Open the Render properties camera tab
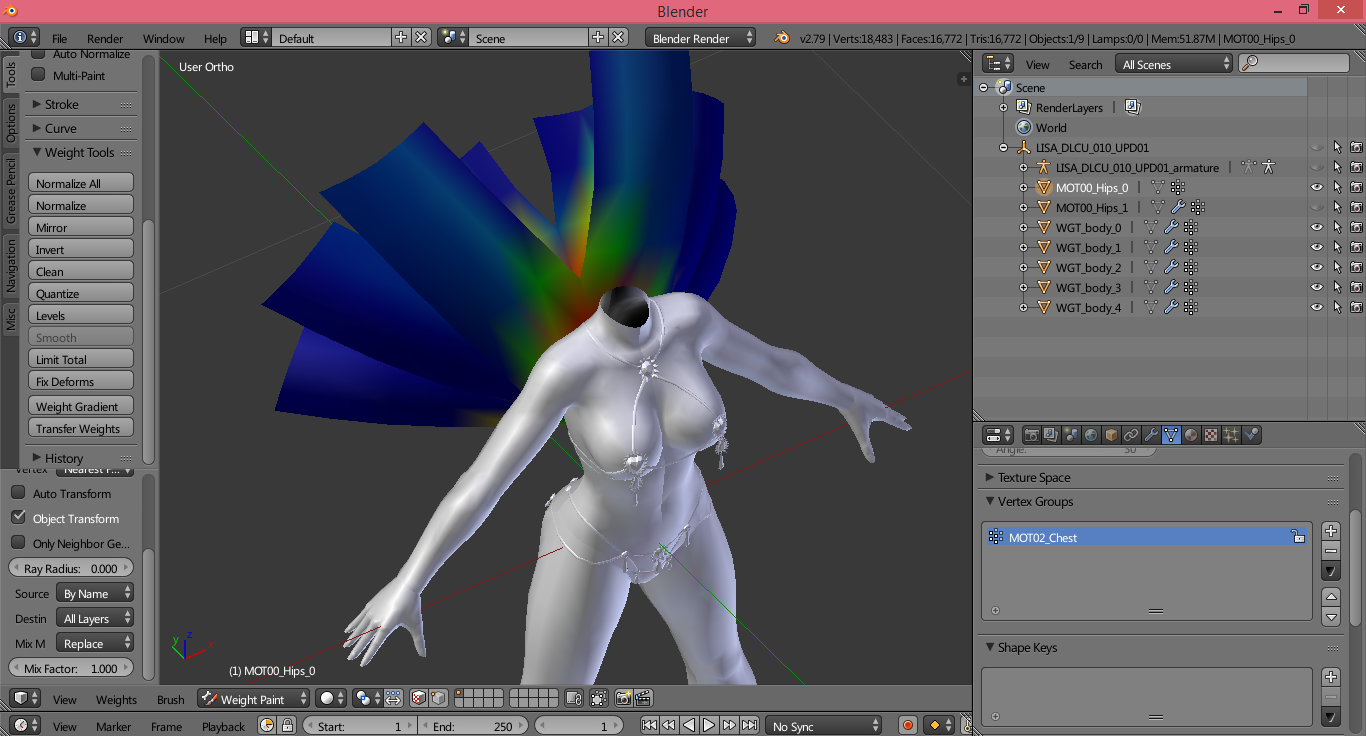Screen dimensions: 1366x736 pos(1031,435)
